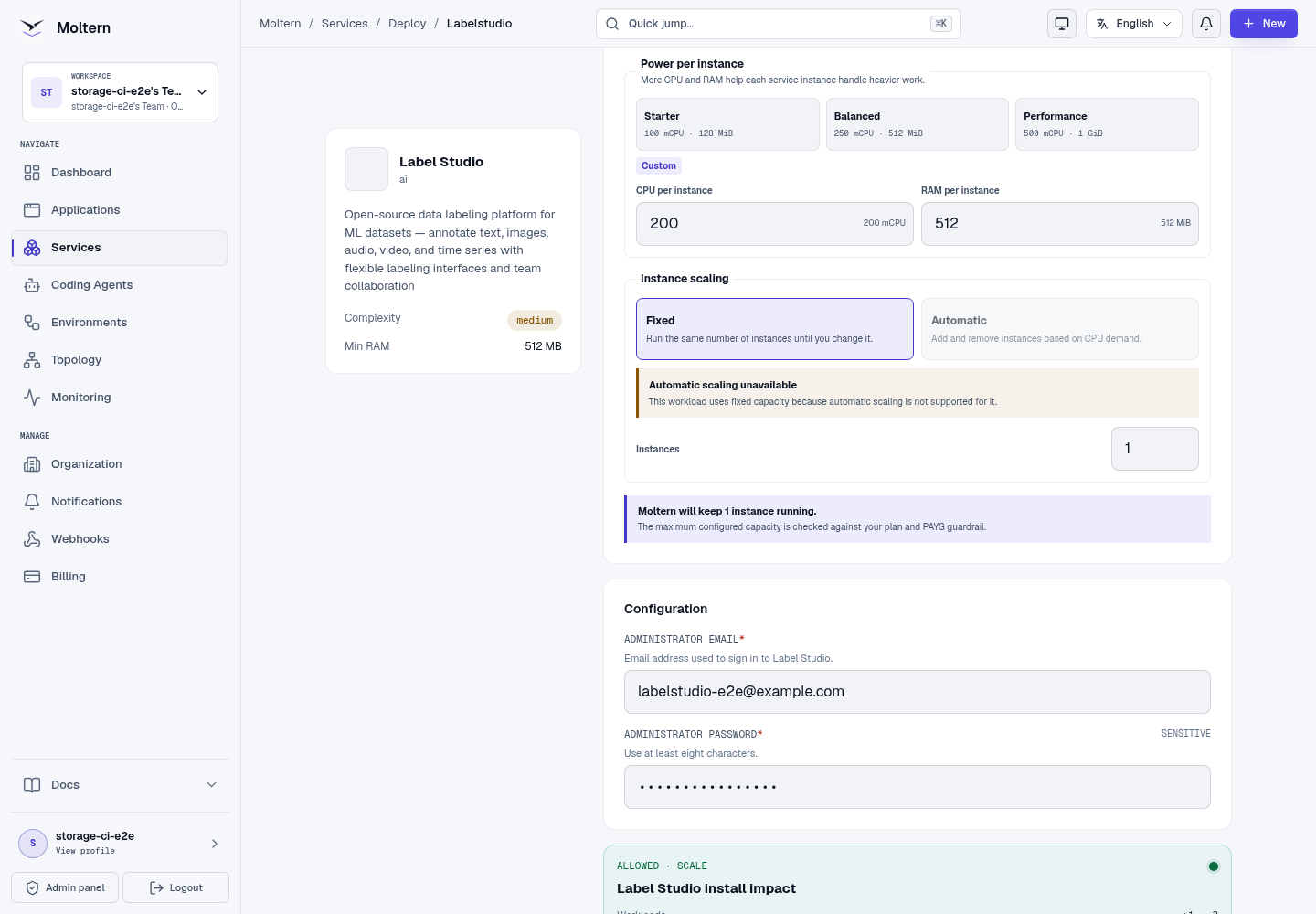Edit the Administrator Email field
The width and height of the screenshot is (1316, 914).
(918, 692)
